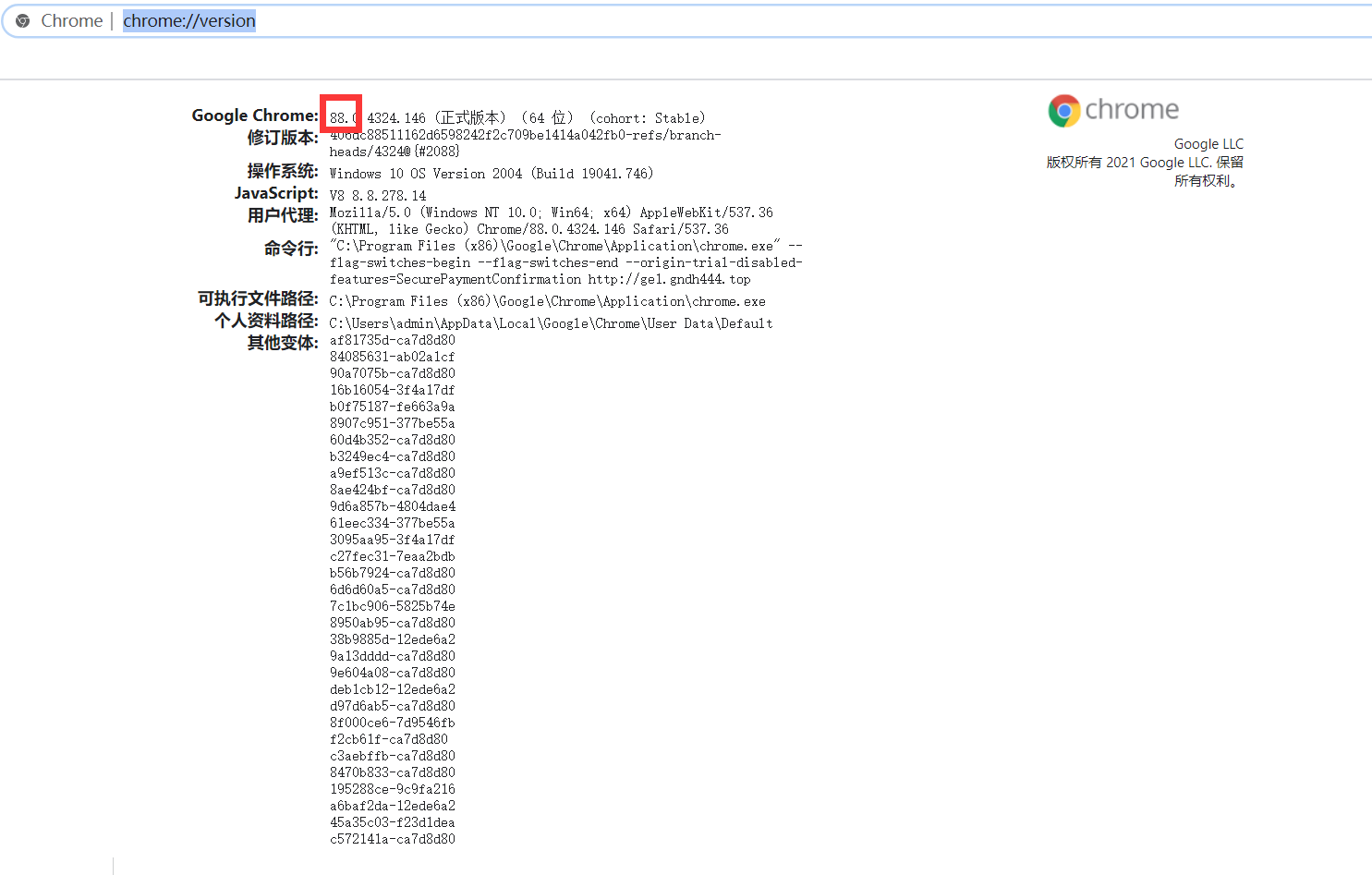Click variation 'a6baf2da-12ede6a2'
1372x875 pixels.
393,806
